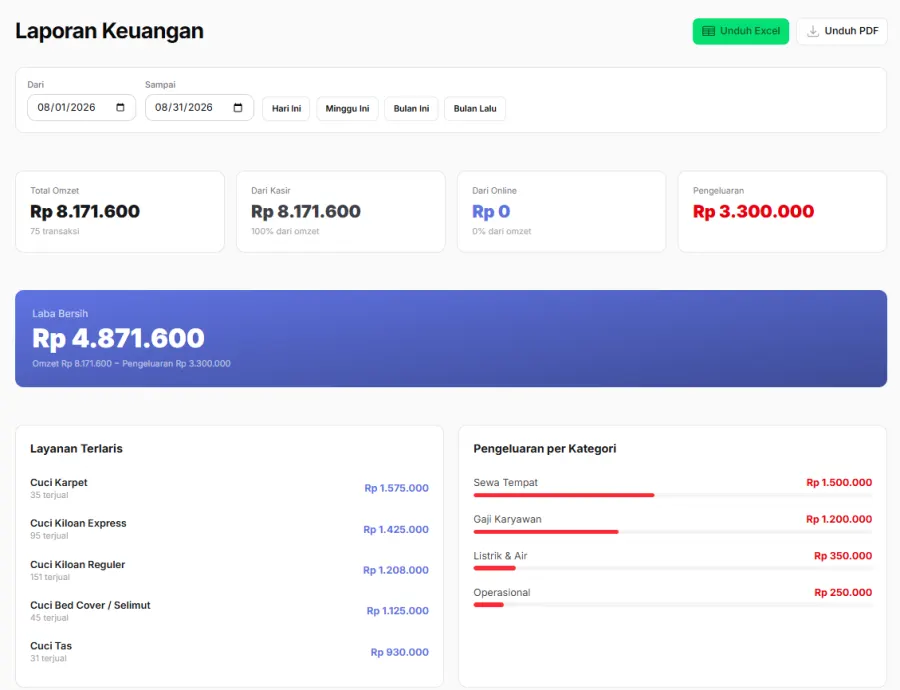Open calendar picker icon in Sampai date field

coord(238,107)
